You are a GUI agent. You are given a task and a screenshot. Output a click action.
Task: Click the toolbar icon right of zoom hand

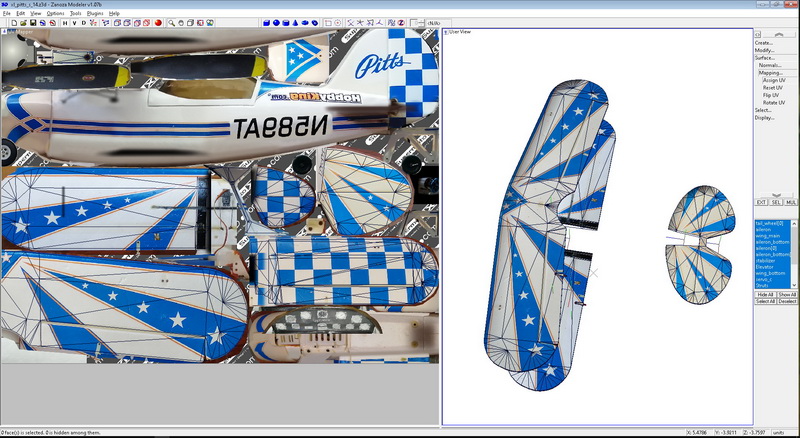pos(190,23)
